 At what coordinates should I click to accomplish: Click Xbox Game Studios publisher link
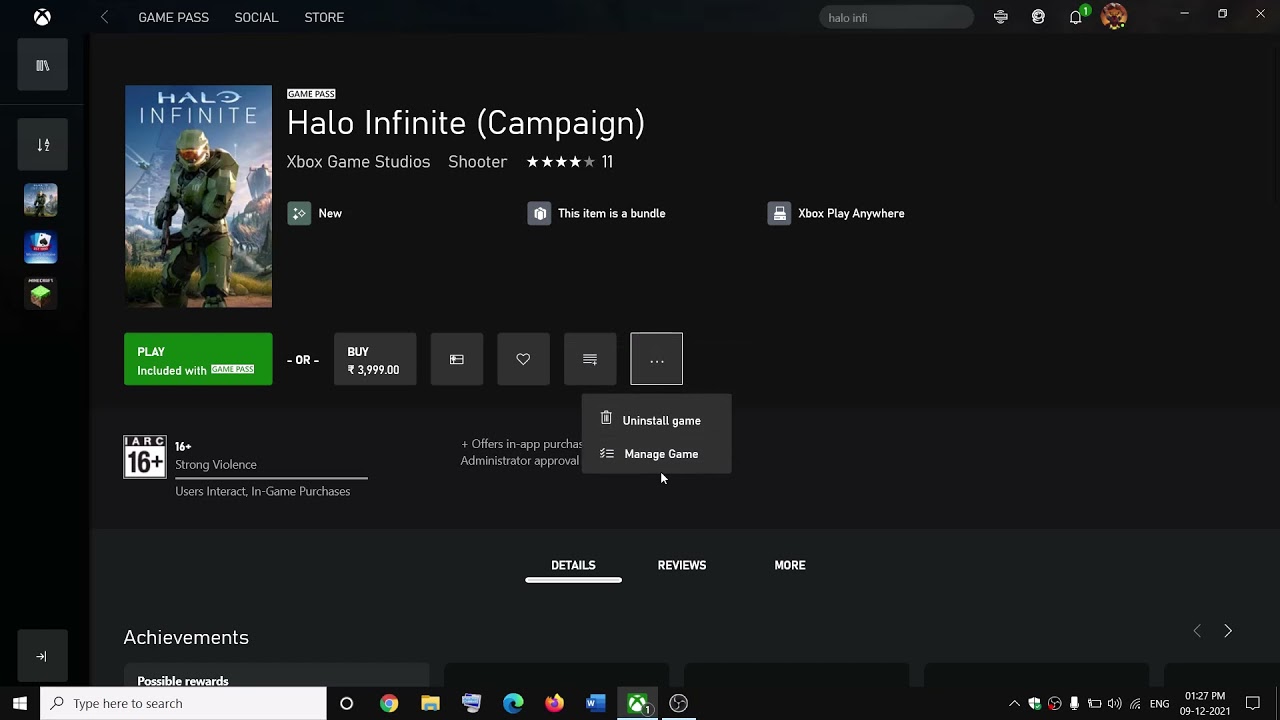click(358, 162)
